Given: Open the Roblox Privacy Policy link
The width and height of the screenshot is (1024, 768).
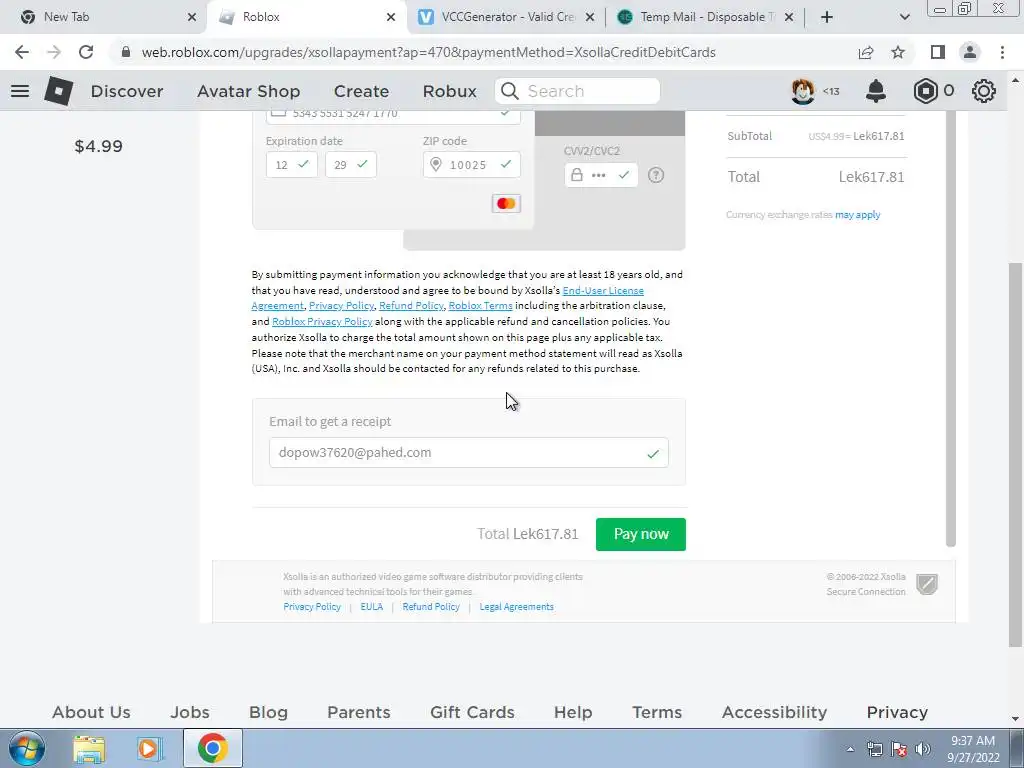Looking at the screenshot, I should [x=322, y=321].
